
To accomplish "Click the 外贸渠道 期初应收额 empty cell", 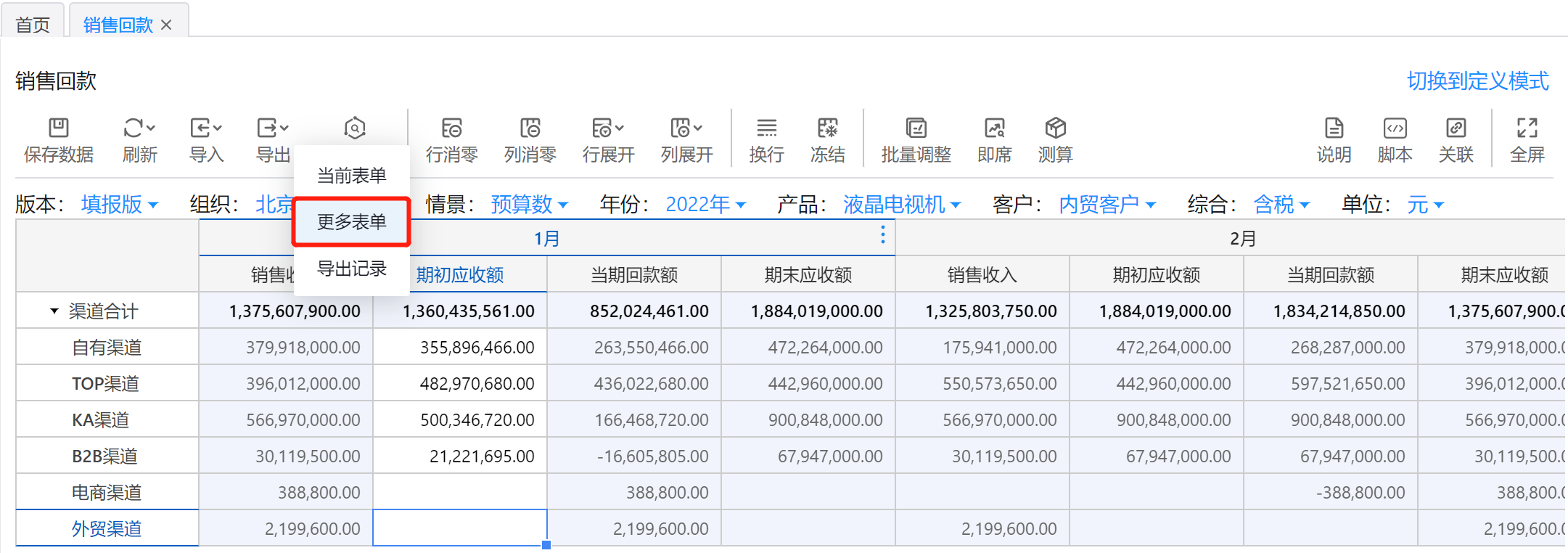I will [x=459, y=528].
